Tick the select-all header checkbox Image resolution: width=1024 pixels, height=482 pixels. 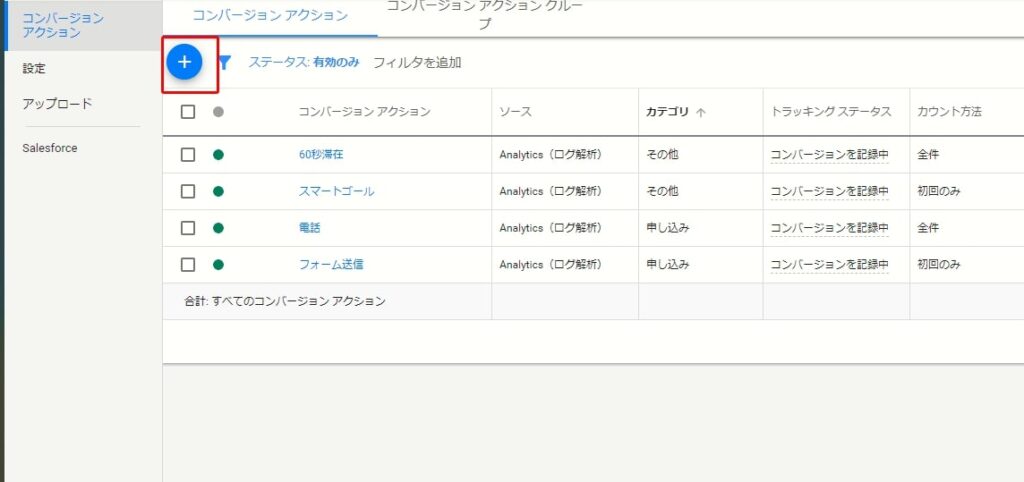pyautogui.click(x=188, y=112)
